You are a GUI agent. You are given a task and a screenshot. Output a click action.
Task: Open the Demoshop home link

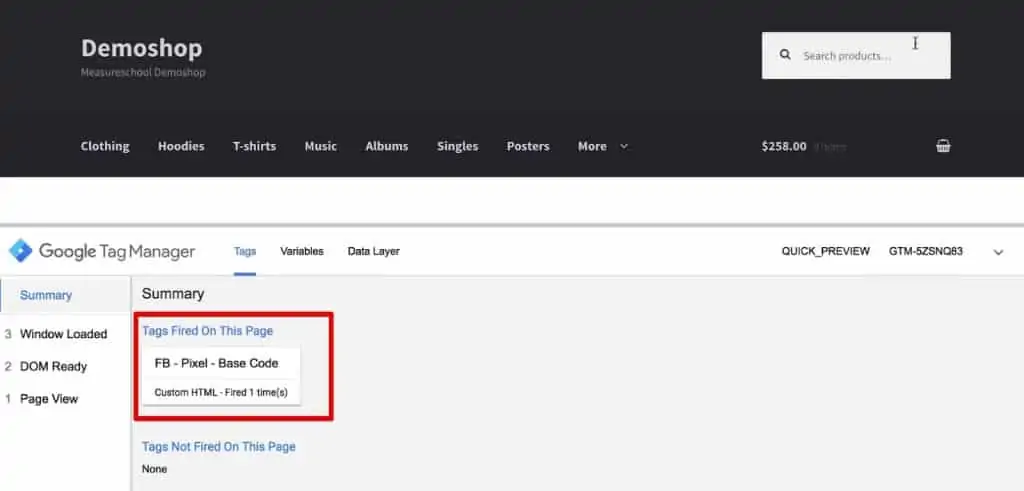[x=142, y=48]
